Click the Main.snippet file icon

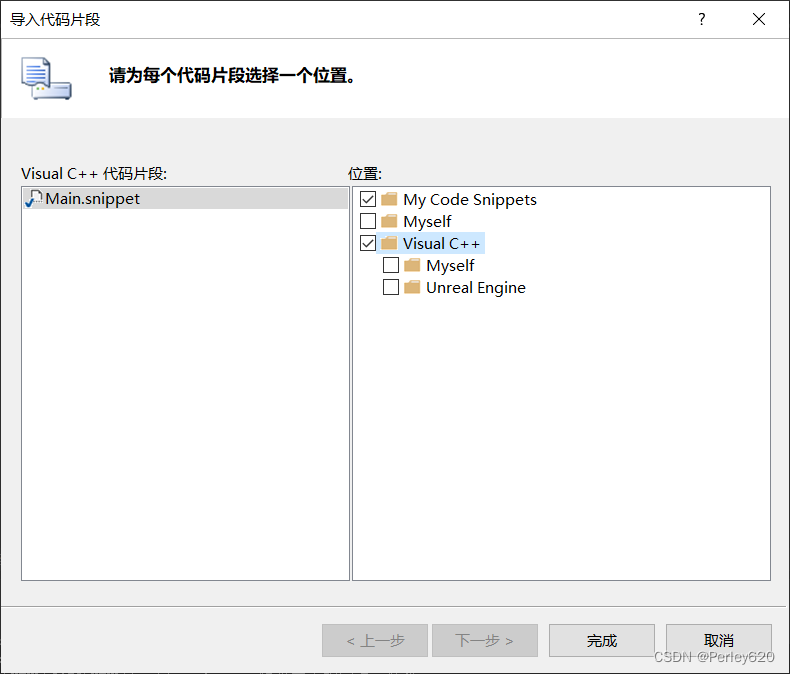33,198
